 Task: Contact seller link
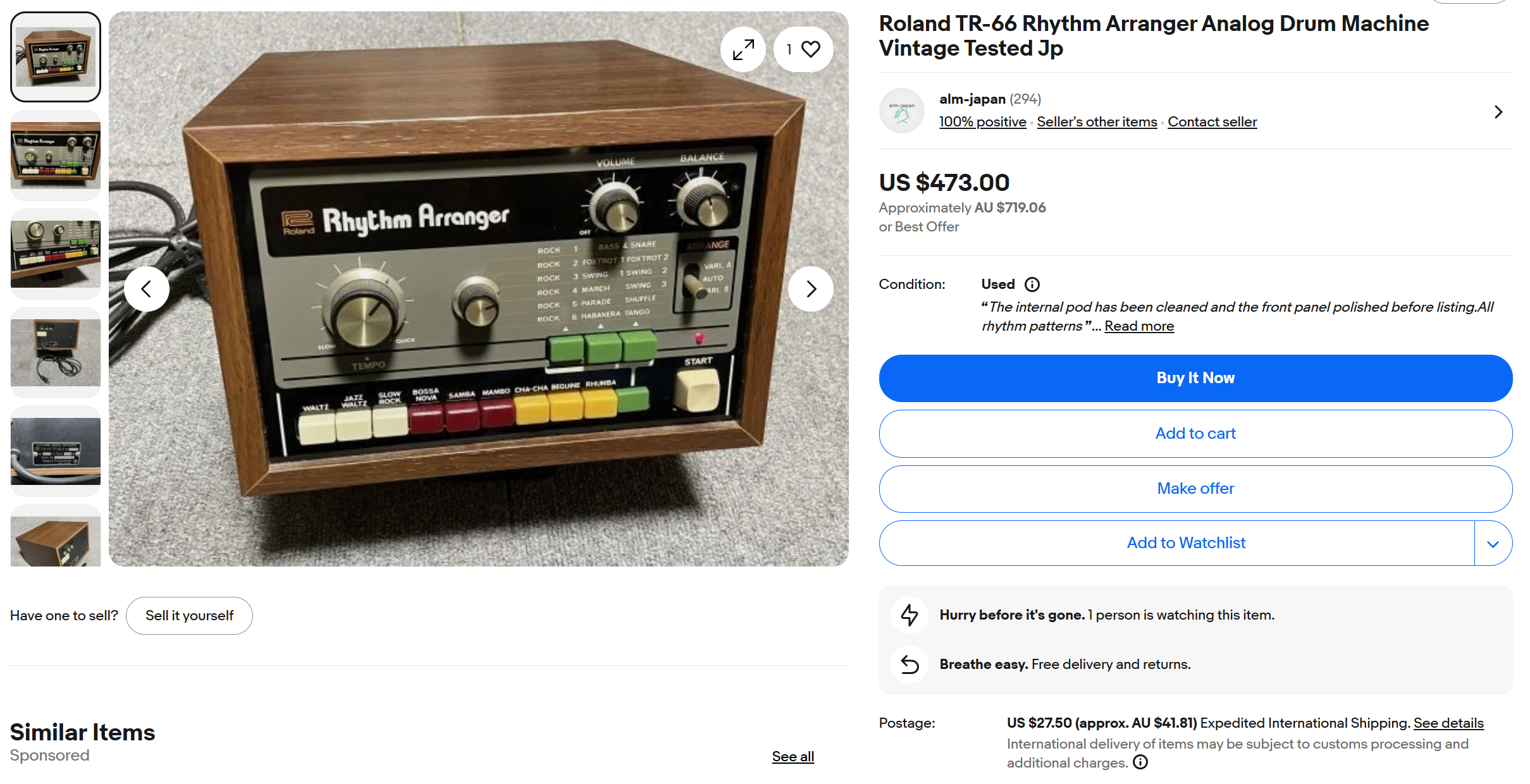pyautogui.click(x=1212, y=122)
